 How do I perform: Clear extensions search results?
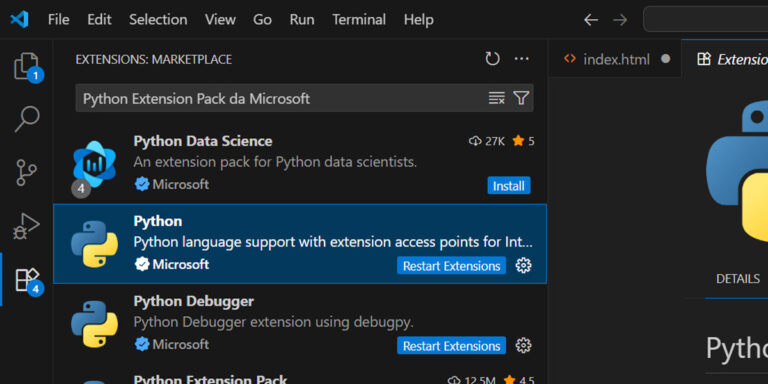coord(497,98)
